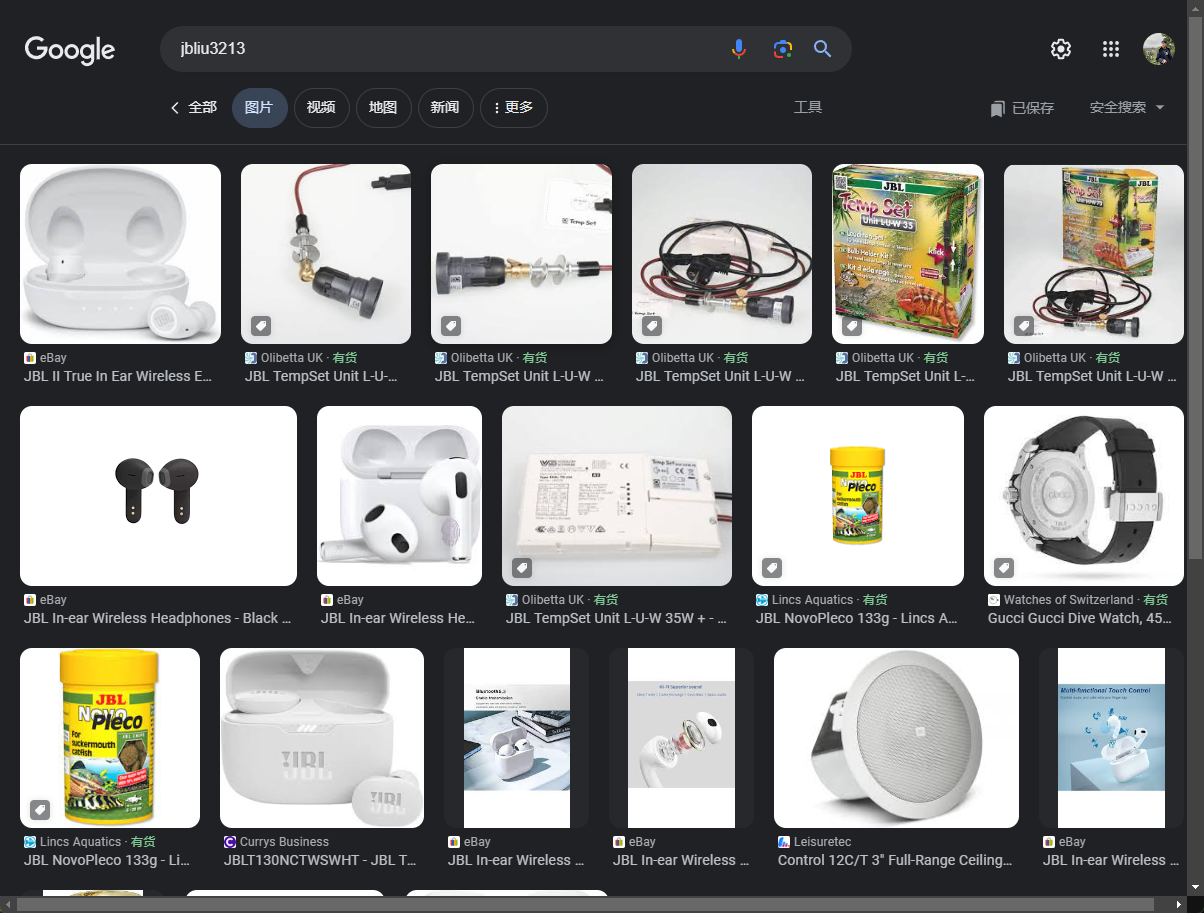Open Google Lens image search
The image size is (1204, 913).
782,49
